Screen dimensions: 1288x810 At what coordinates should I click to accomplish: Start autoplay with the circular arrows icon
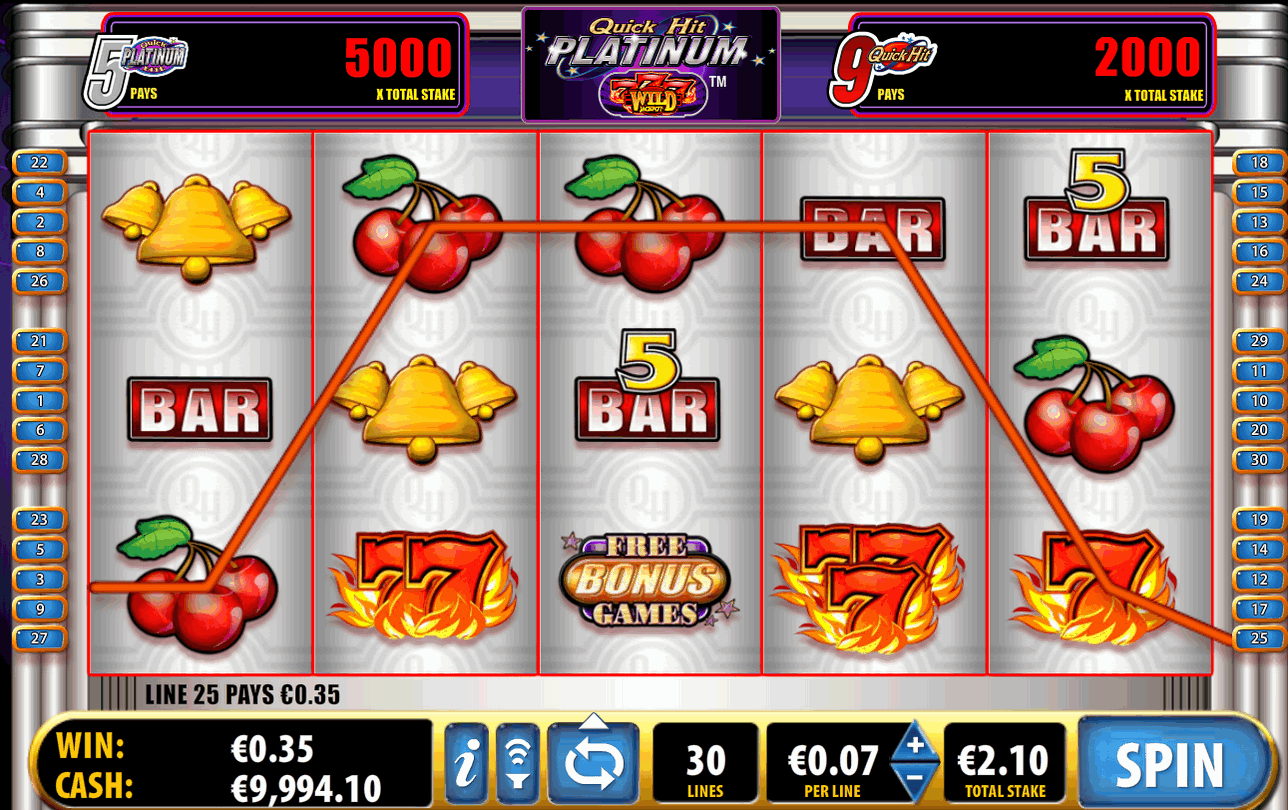594,765
